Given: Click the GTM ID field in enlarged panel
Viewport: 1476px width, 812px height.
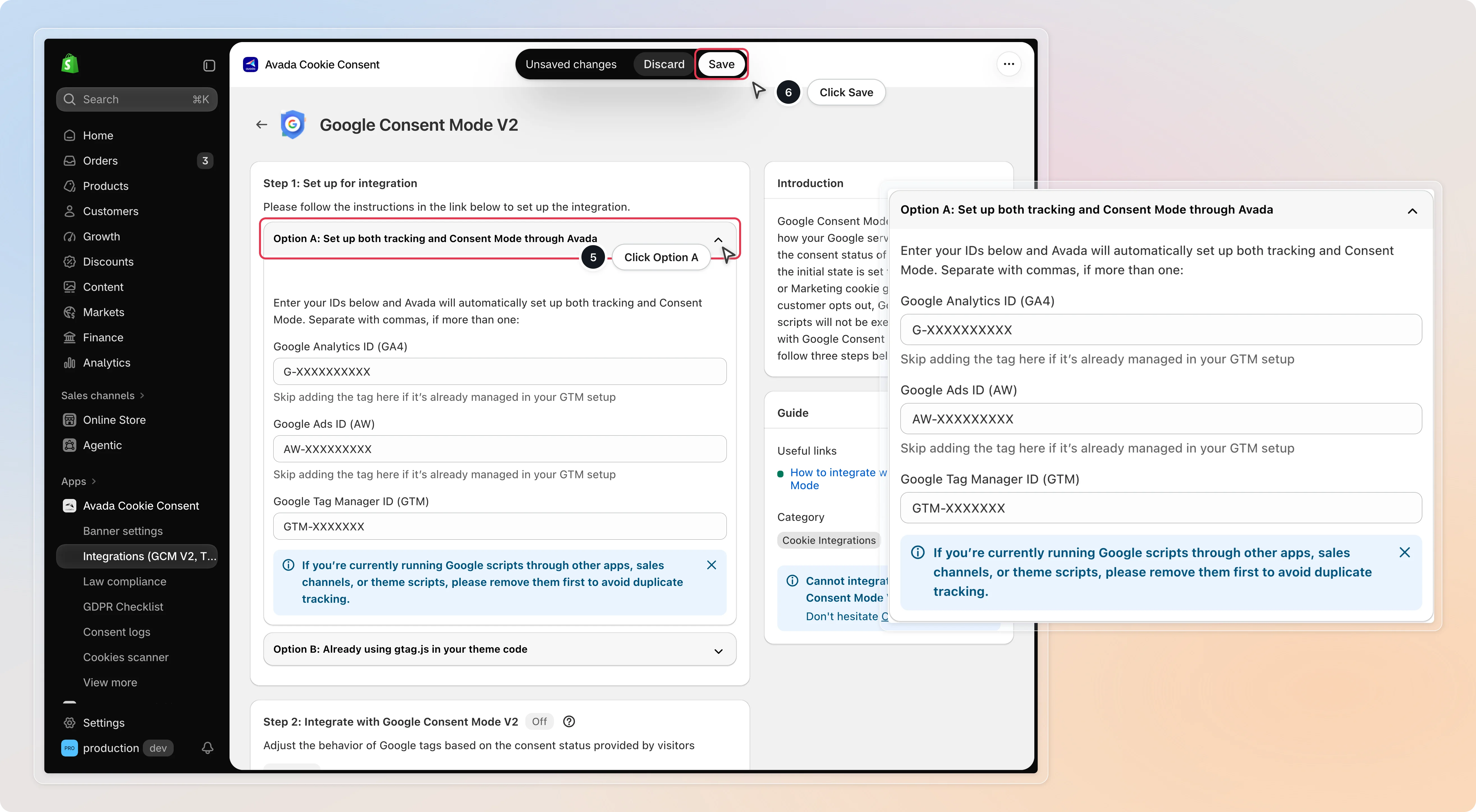Looking at the screenshot, I should coord(1161,507).
